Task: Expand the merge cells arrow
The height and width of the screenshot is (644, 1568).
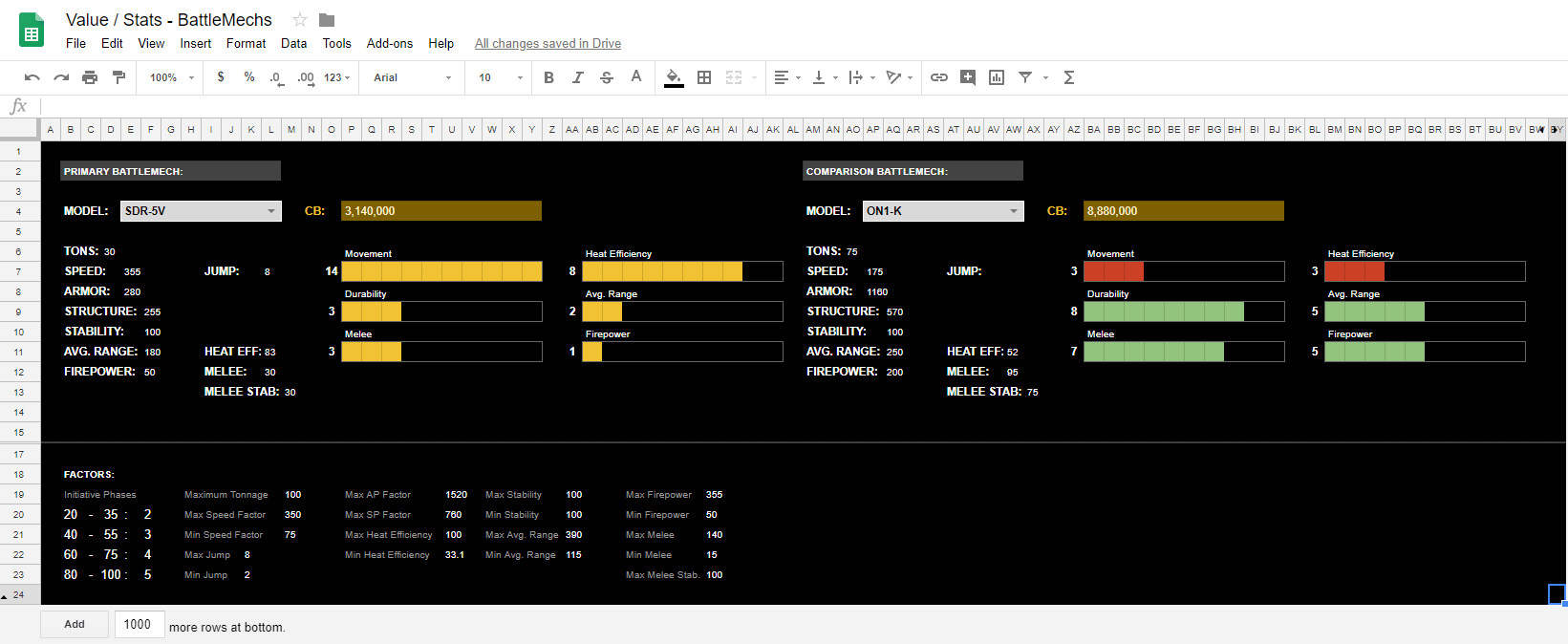Action: (x=755, y=77)
